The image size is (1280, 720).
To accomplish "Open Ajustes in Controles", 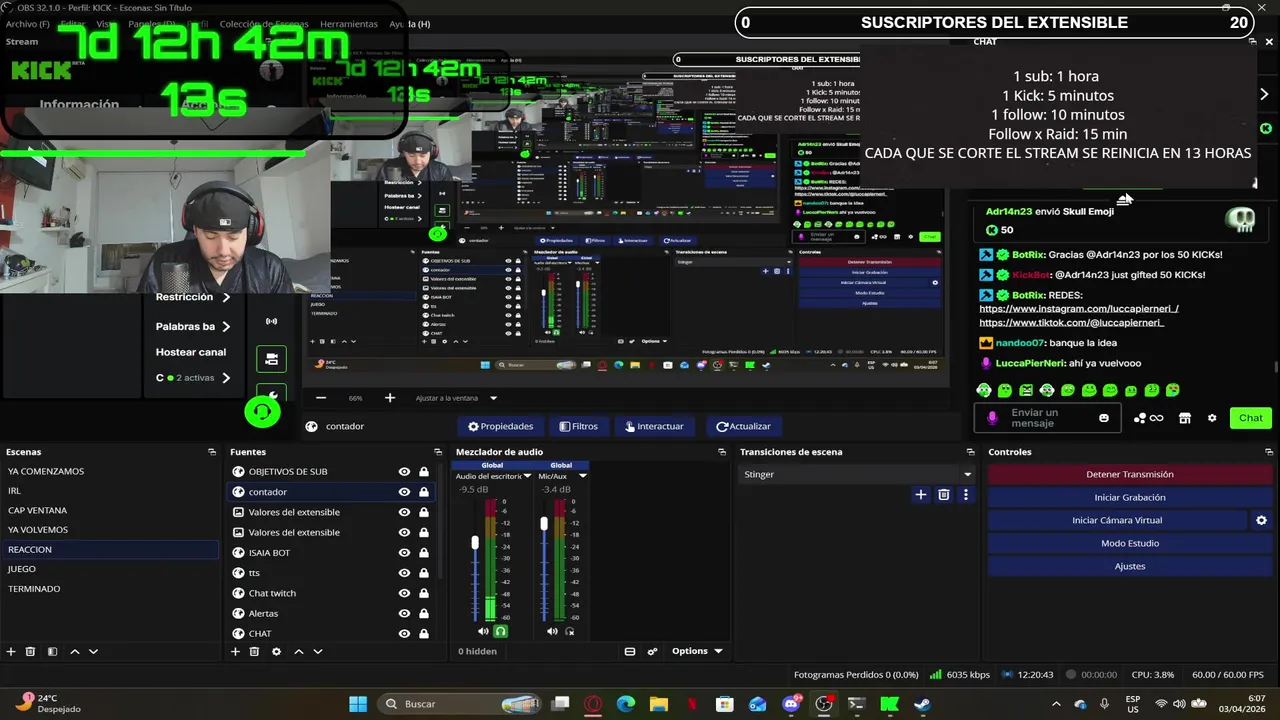I will (x=1130, y=566).
